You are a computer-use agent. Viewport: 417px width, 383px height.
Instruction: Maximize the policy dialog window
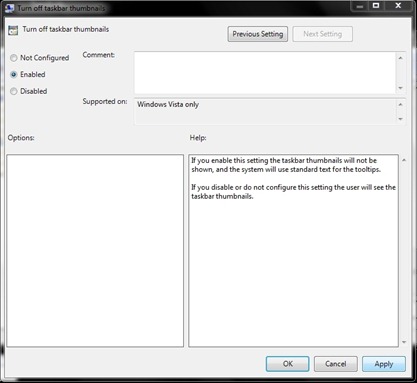coord(376,6)
